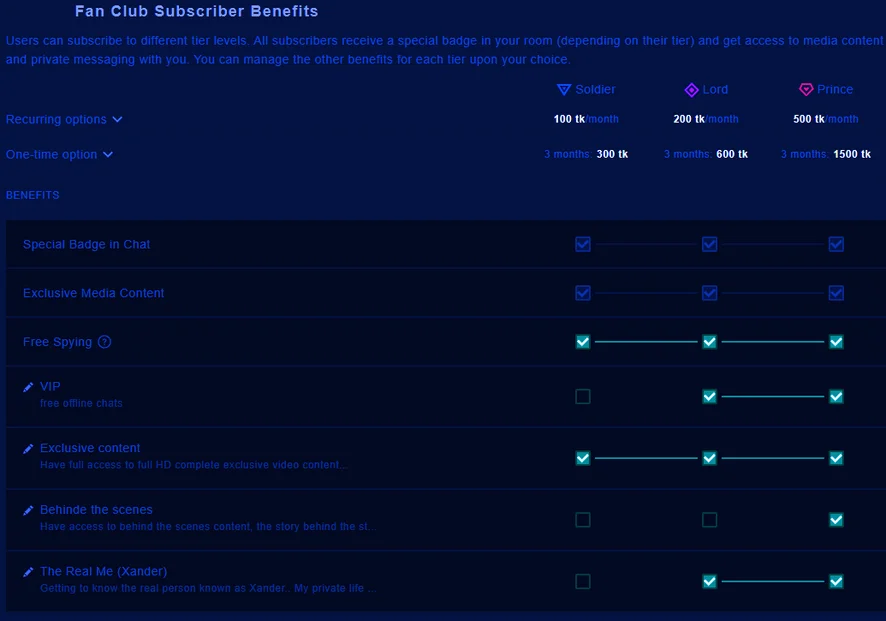The width and height of the screenshot is (886, 621).
Task: Click pencil icon beside Behinde the scenes
Action: [x=28, y=510]
